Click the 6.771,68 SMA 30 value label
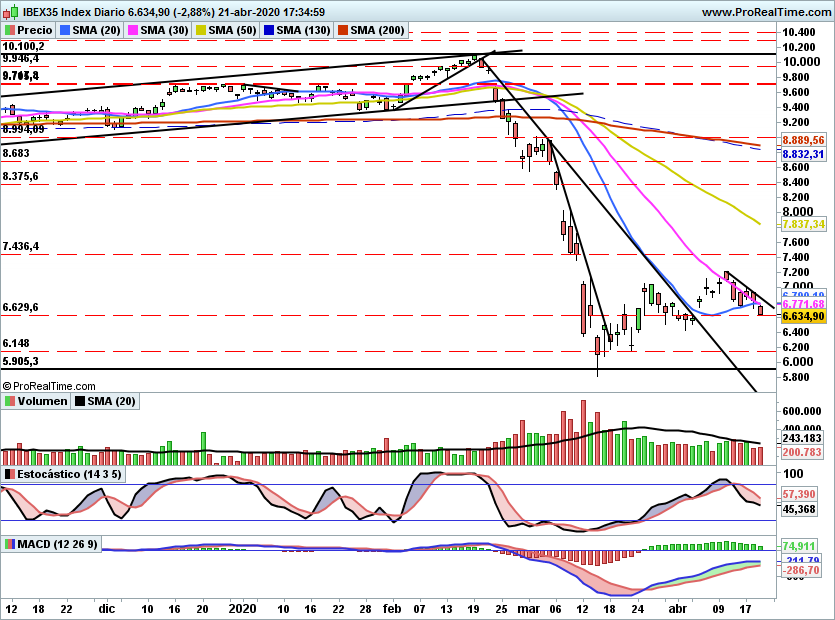This screenshot has height=620, width=835. [x=804, y=304]
